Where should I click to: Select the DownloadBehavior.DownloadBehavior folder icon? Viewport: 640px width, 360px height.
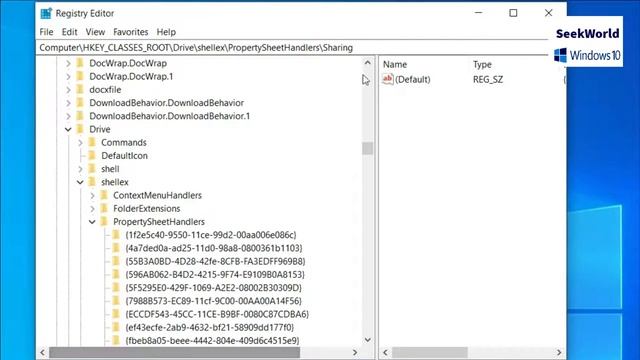(80, 103)
